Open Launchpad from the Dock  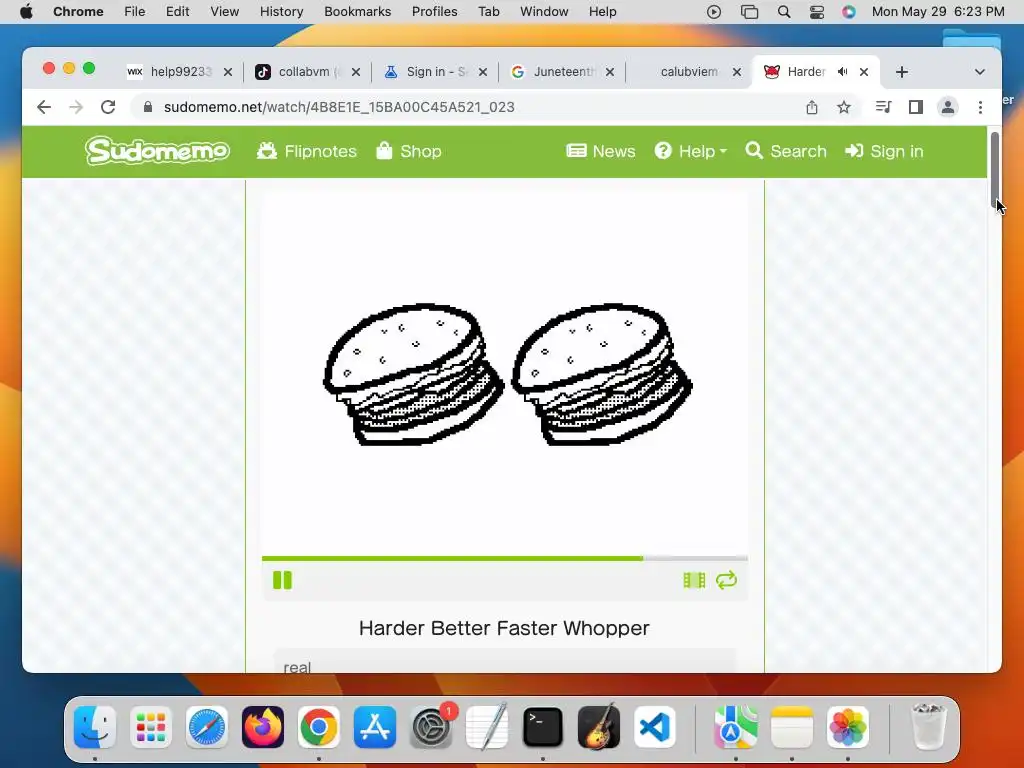pyautogui.click(x=151, y=727)
